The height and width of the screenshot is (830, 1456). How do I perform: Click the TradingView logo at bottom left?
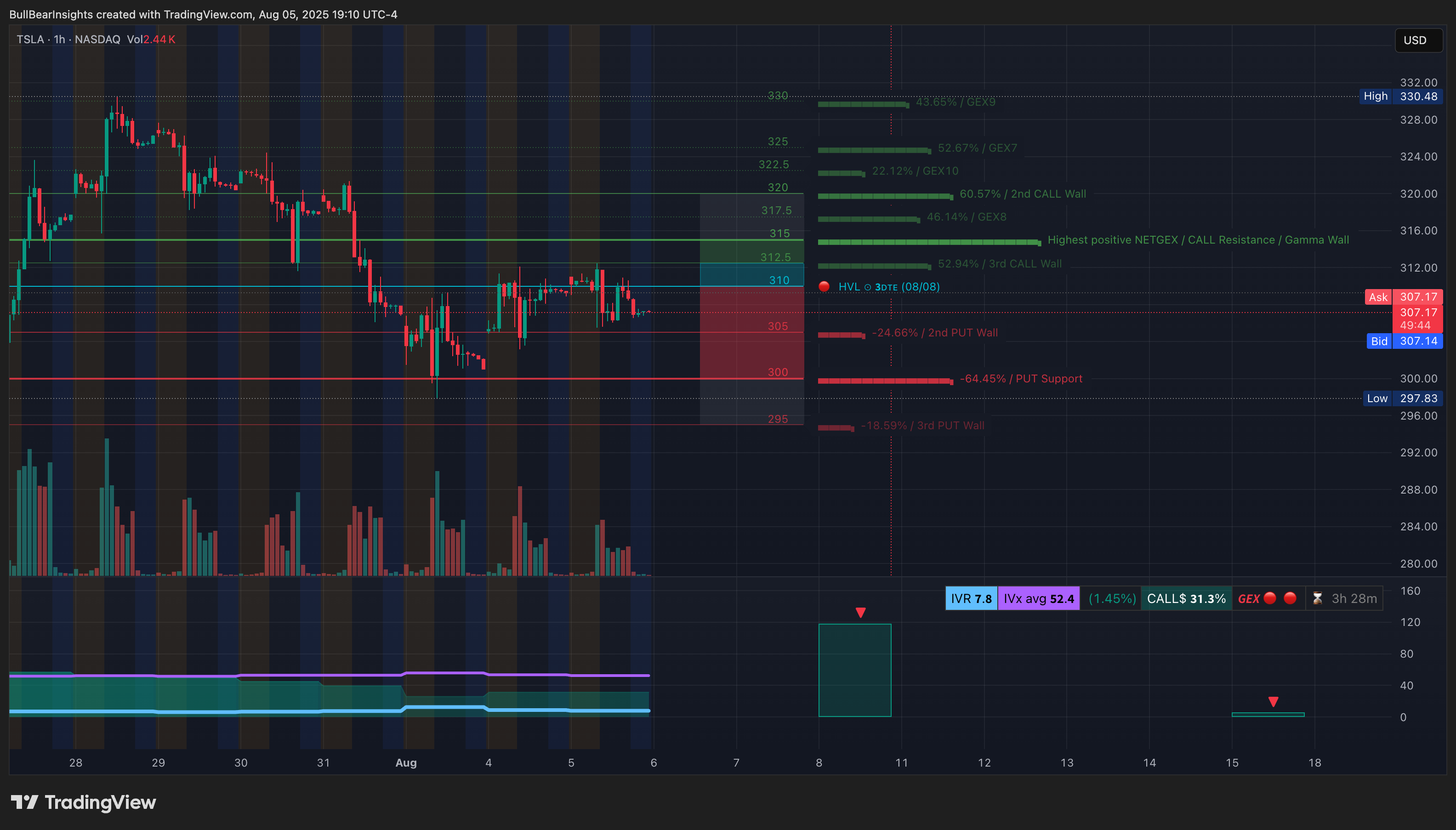(x=83, y=802)
